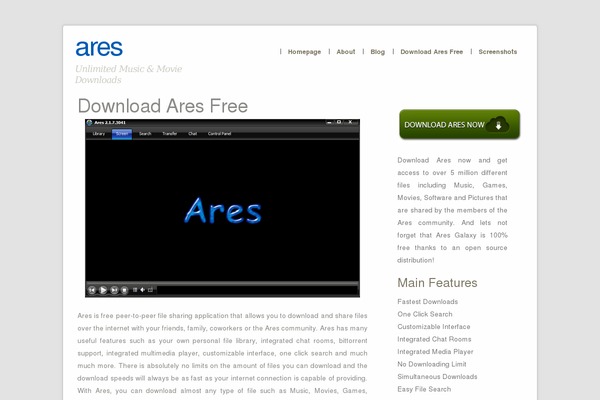Click the previous track button in Ares player
600x400 pixels.
(x=92, y=290)
